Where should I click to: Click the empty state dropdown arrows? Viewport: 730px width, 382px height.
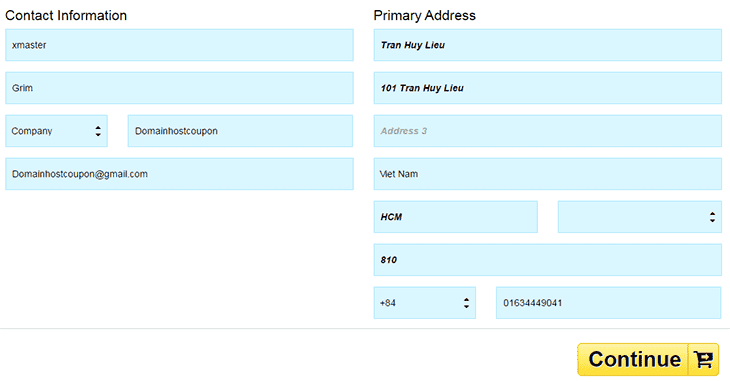tap(712, 217)
